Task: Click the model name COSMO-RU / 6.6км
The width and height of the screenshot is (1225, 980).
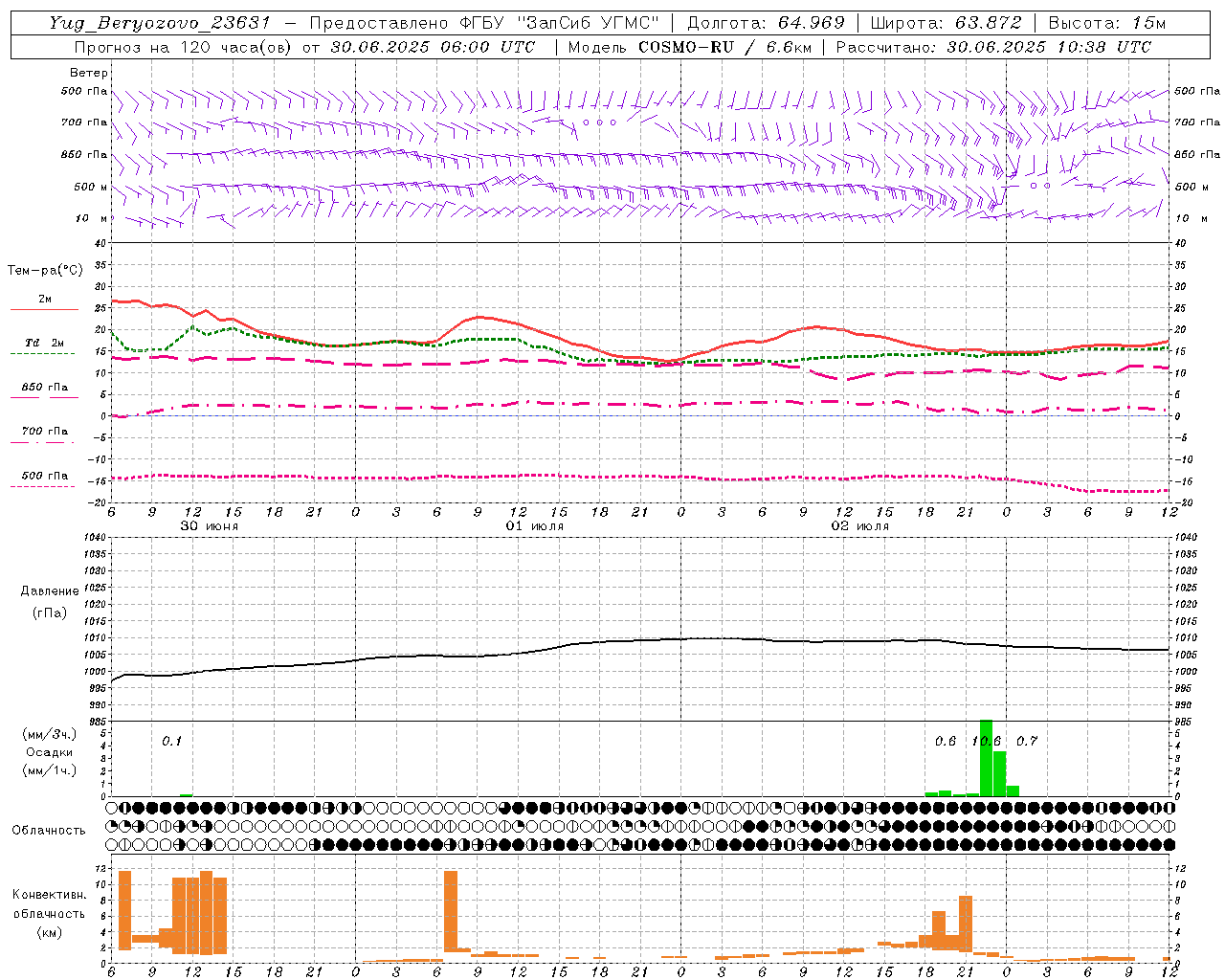Action: pyautogui.click(x=725, y=47)
